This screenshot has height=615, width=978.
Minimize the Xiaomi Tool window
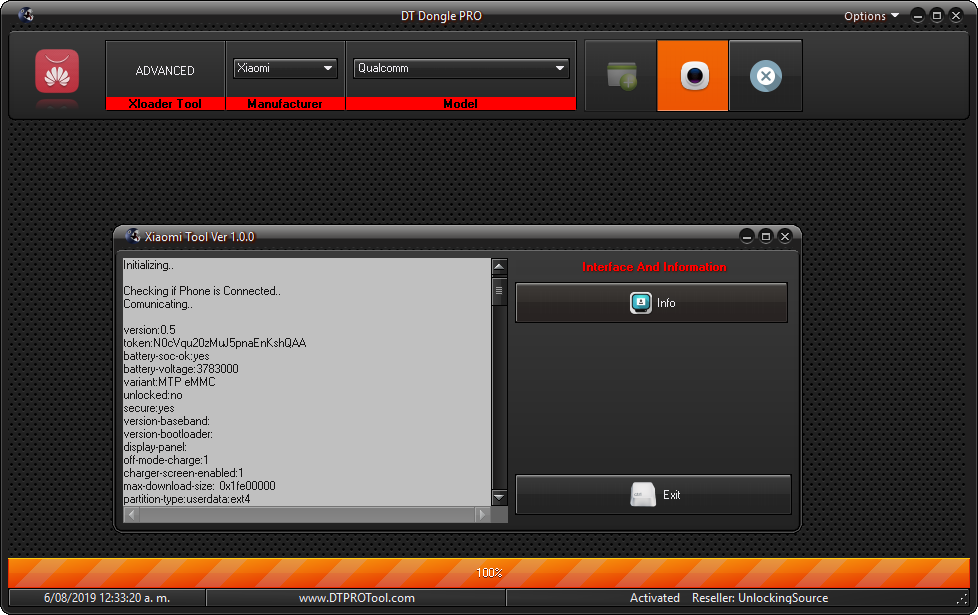pos(747,236)
